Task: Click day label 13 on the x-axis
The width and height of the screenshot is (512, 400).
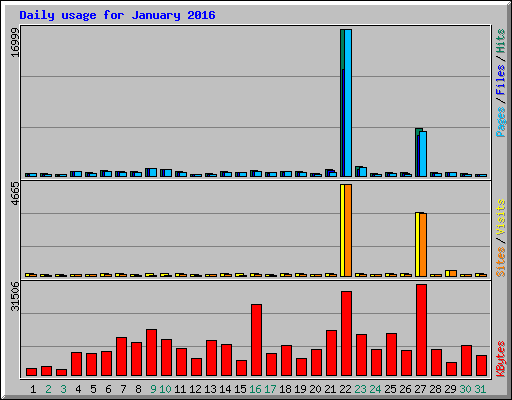Action: (x=210, y=389)
